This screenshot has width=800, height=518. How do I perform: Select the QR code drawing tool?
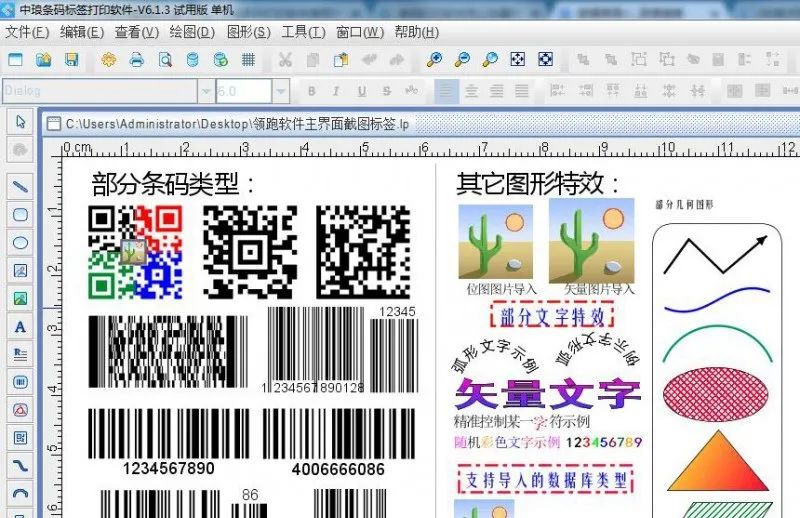pyautogui.click(x=20, y=437)
